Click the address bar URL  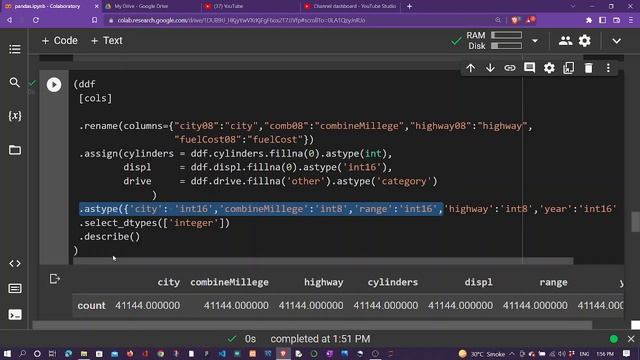(241, 20)
